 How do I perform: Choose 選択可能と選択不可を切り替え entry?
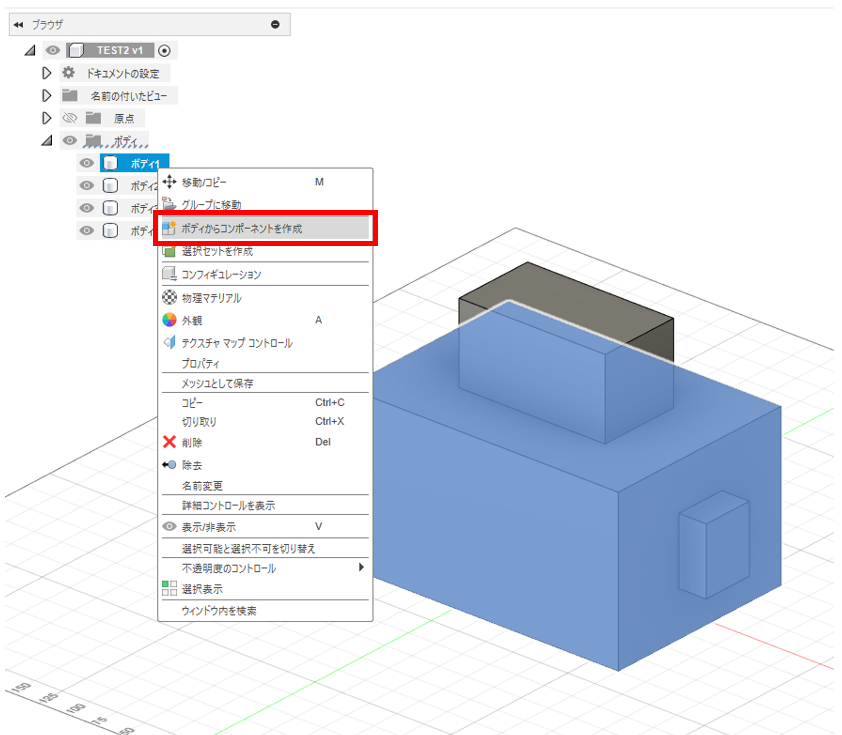coord(265,548)
